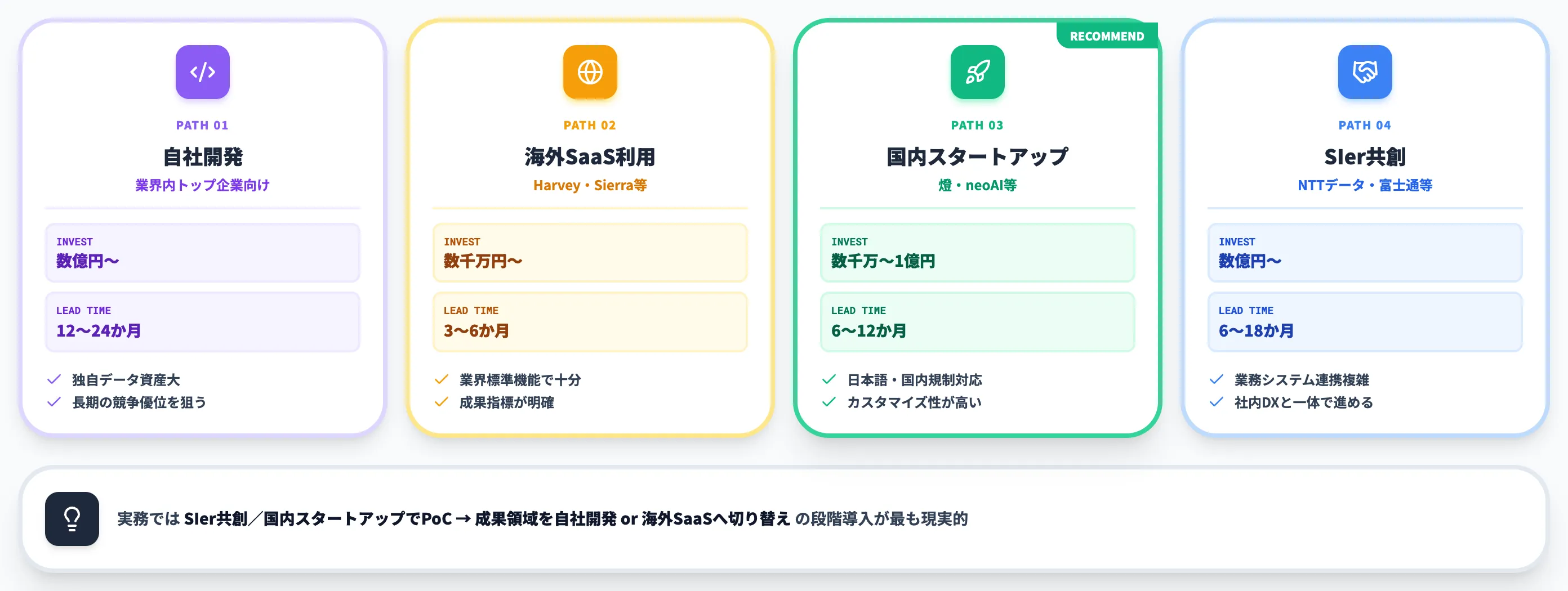Click the LEAD TIME value 6〜12か月
The image size is (1568, 591).
coord(868,330)
